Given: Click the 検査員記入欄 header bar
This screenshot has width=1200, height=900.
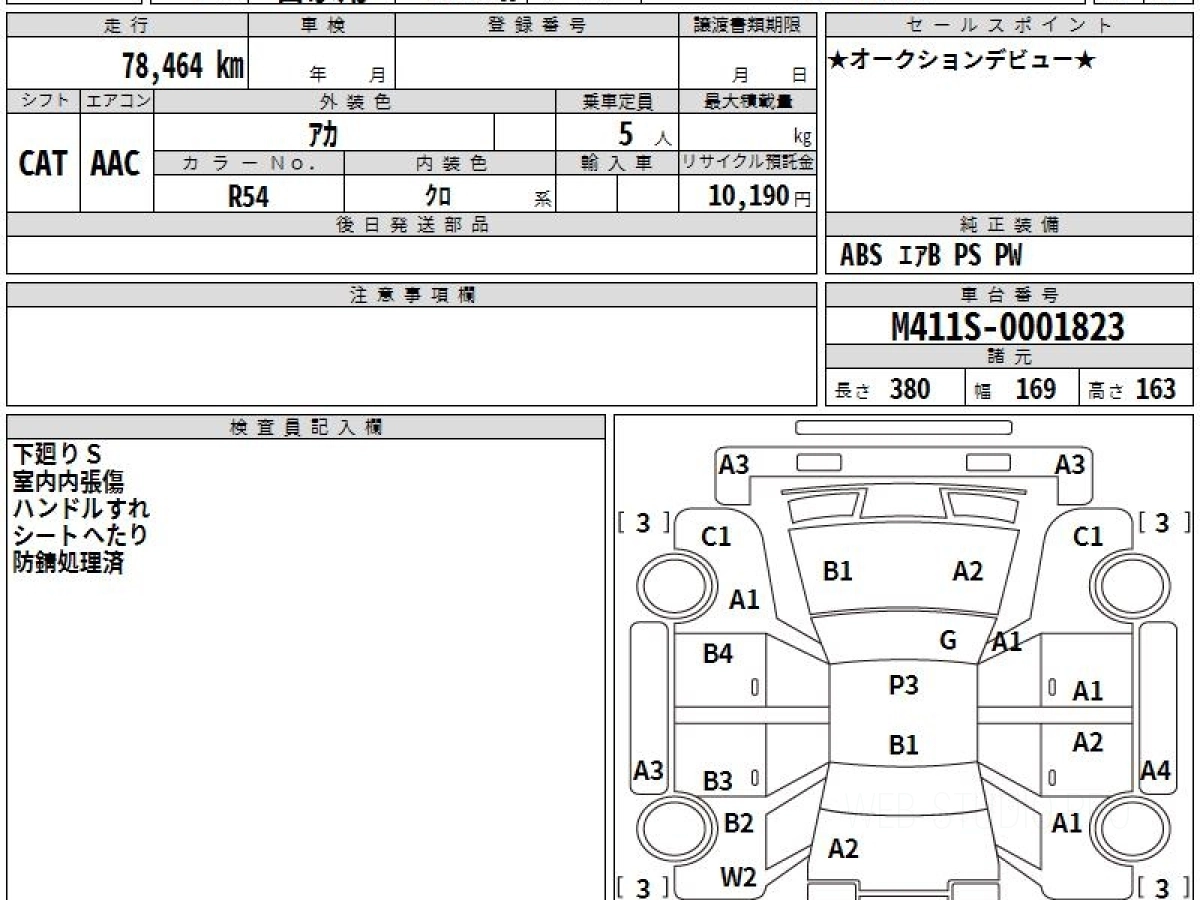Looking at the screenshot, I should pos(306,427).
